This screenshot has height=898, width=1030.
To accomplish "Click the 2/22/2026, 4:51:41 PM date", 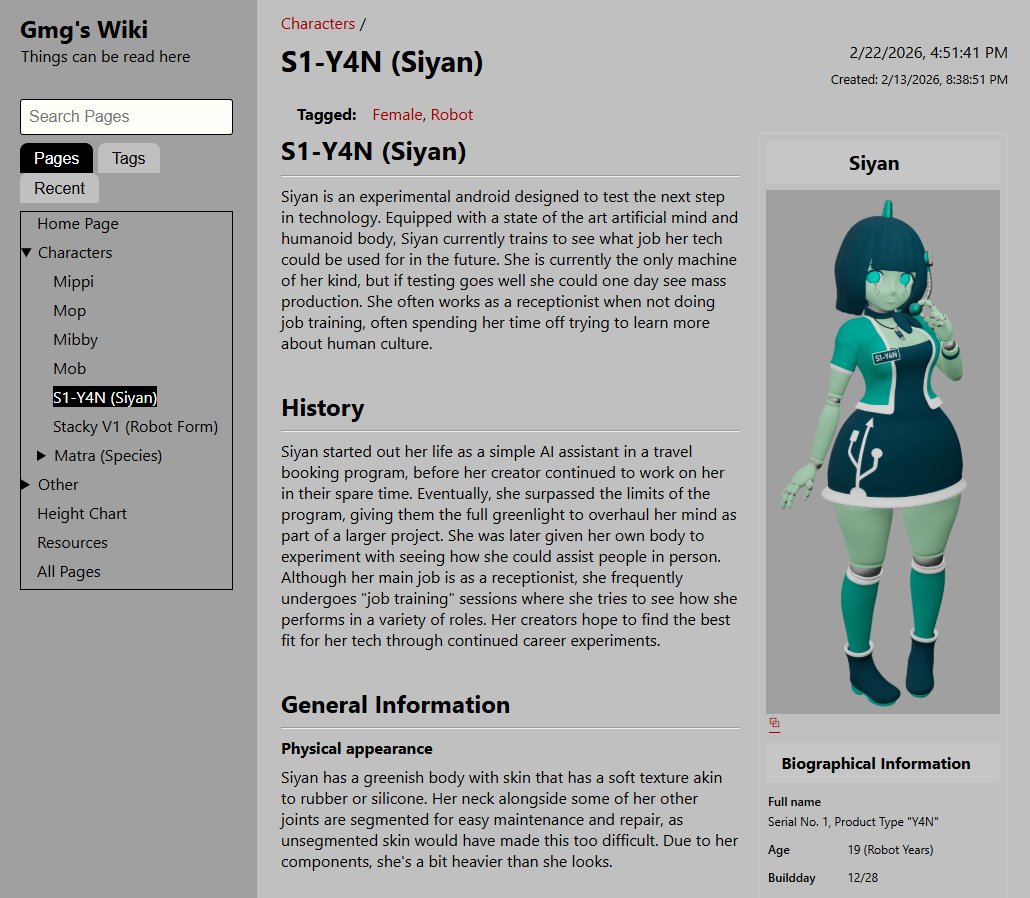I will pyautogui.click(x=928, y=53).
